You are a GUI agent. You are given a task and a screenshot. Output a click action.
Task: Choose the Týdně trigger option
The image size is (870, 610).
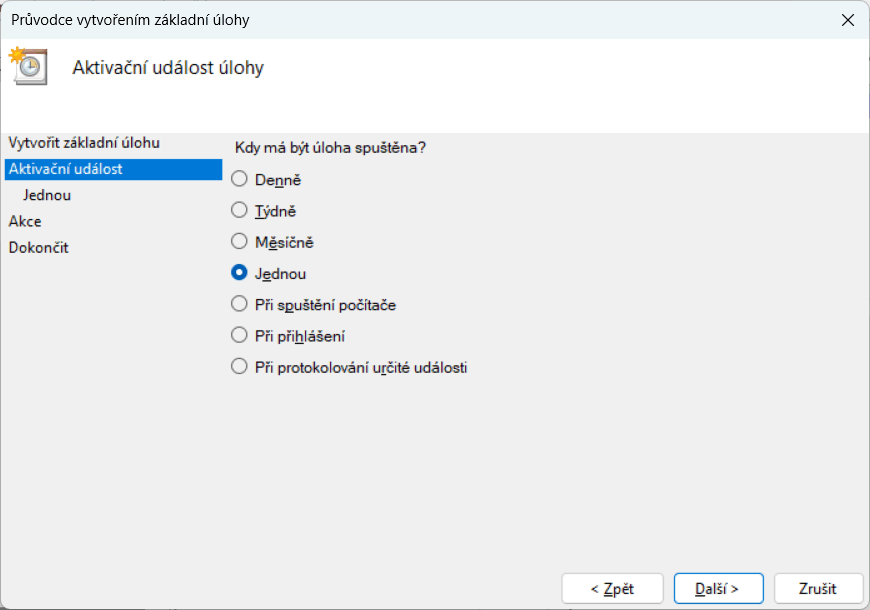pyautogui.click(x=239, y=211)
